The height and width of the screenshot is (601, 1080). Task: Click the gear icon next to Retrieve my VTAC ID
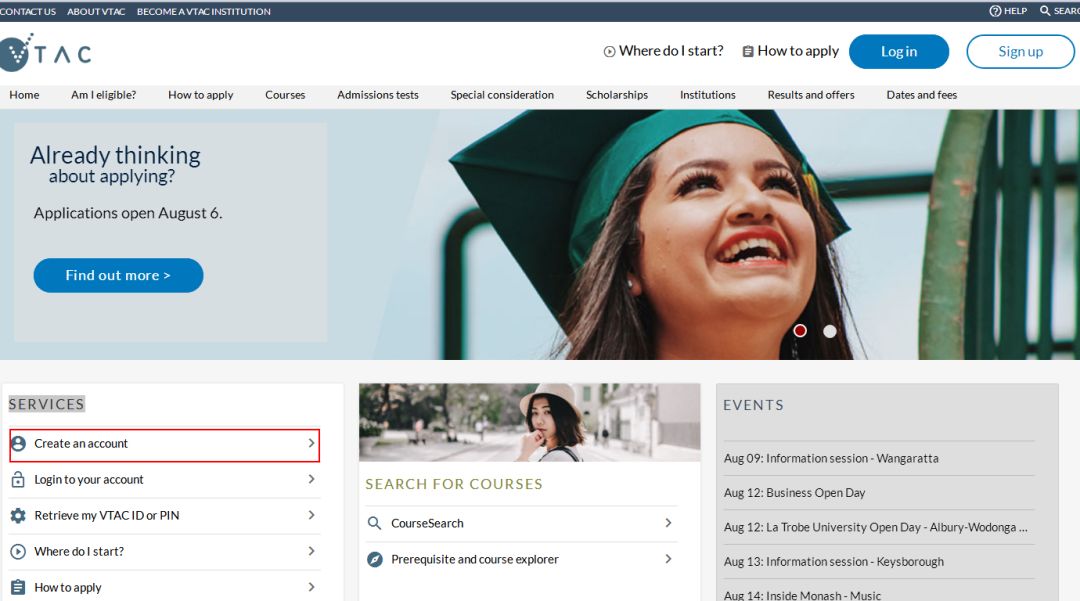coord(19,515)
